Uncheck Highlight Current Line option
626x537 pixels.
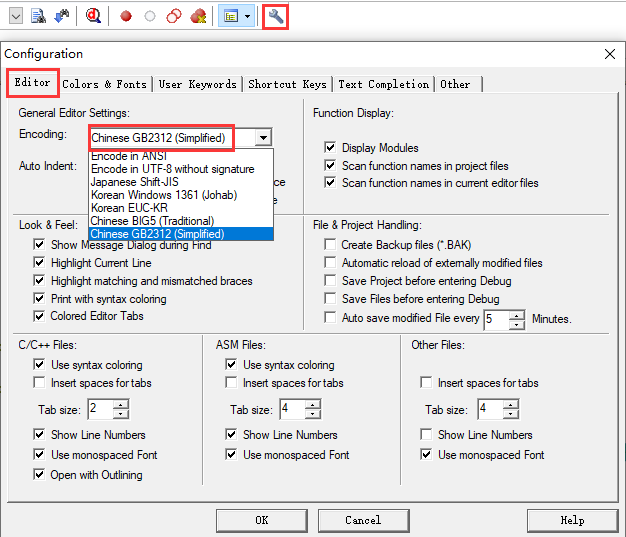[x=39, y=263]
